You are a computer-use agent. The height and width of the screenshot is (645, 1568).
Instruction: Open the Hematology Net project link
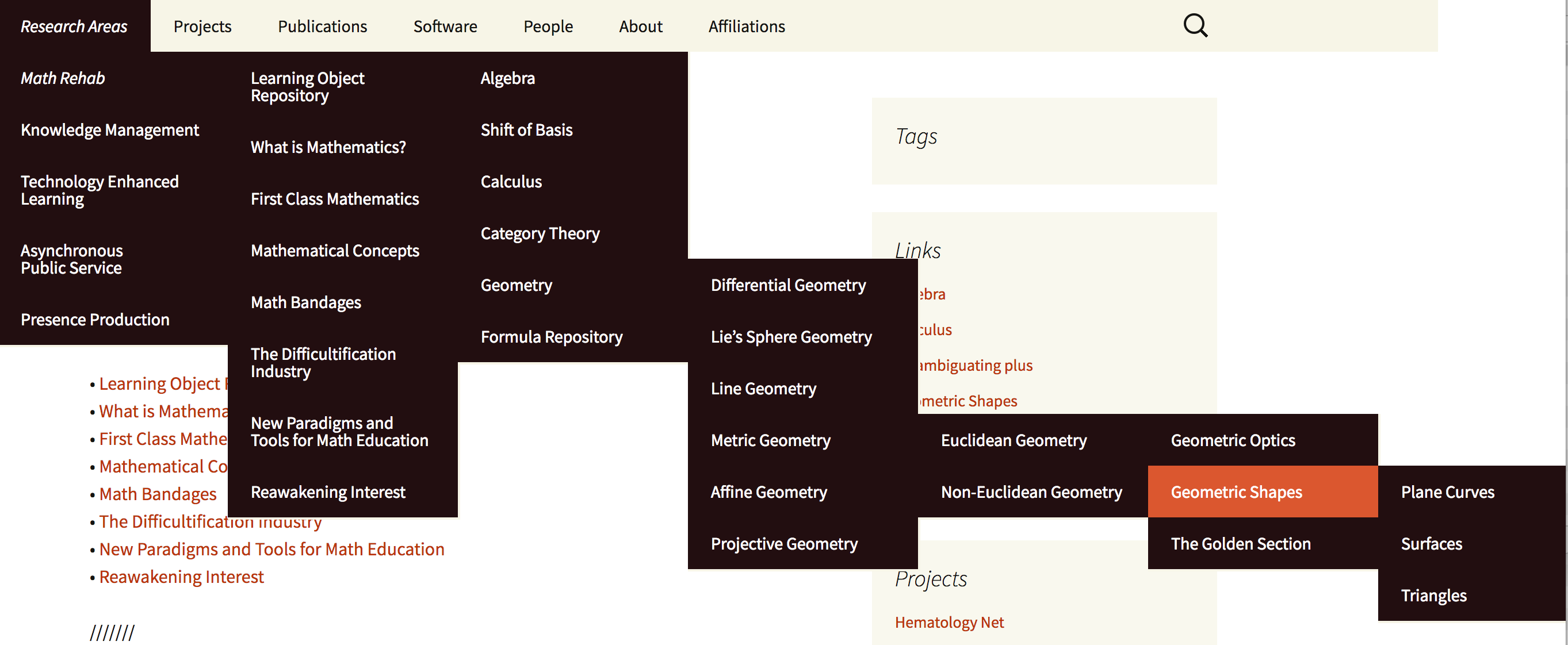(949, 622)
